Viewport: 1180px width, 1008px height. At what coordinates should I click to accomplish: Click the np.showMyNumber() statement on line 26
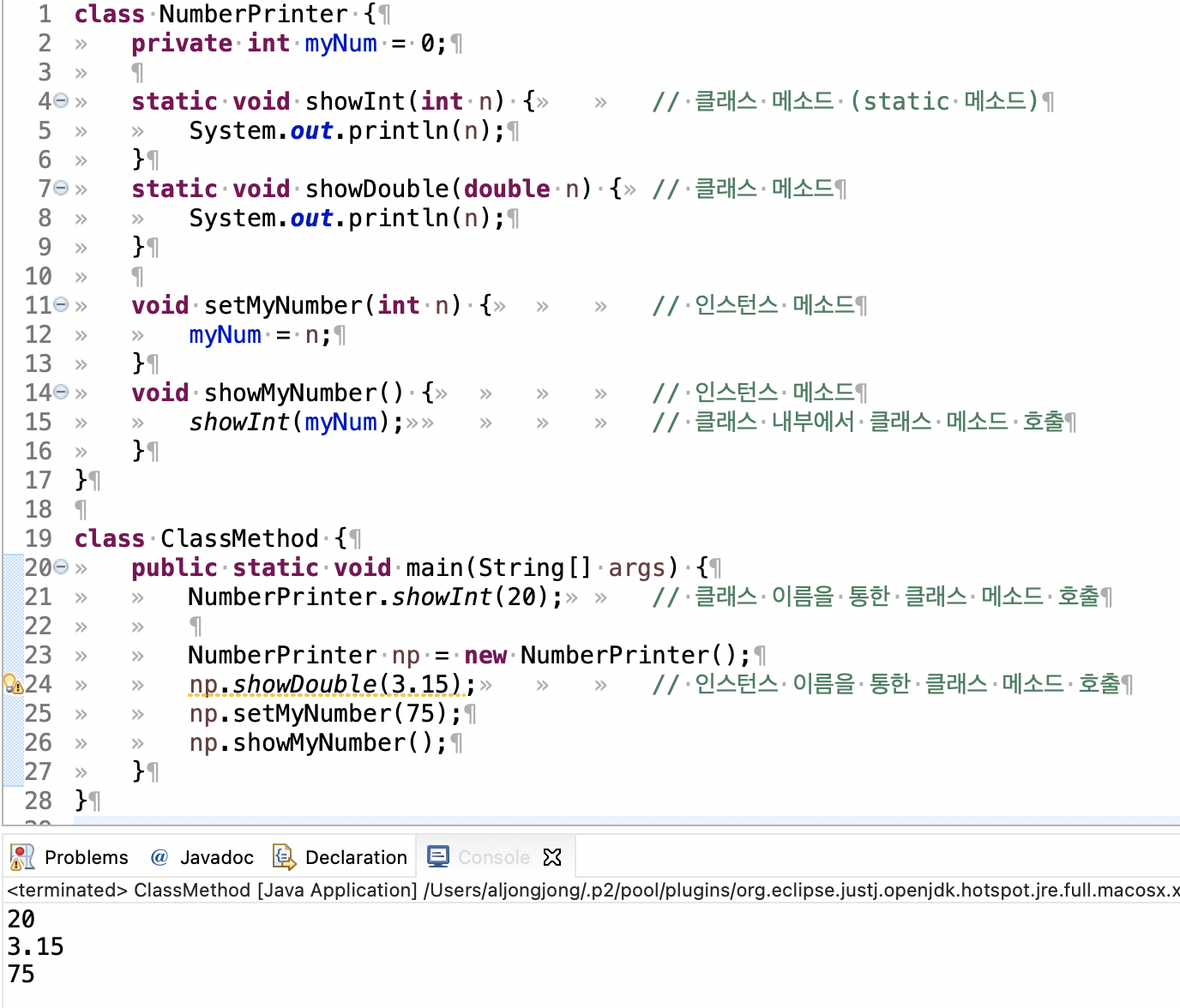(318, 742)
